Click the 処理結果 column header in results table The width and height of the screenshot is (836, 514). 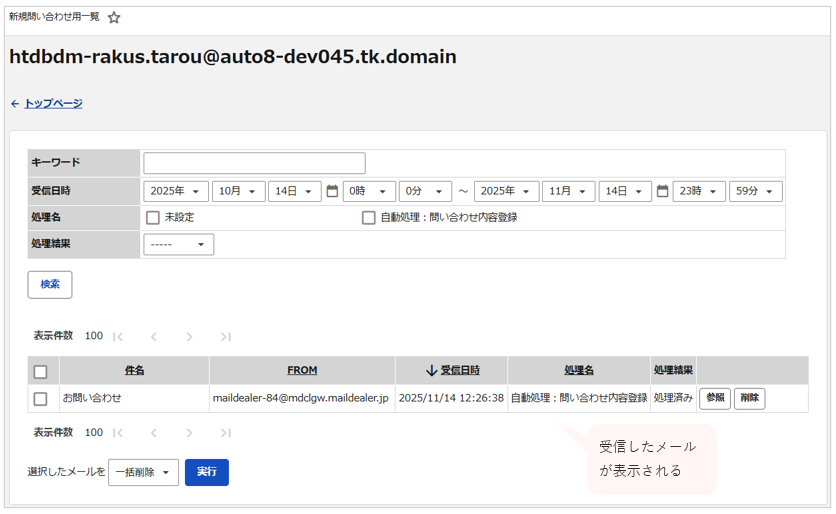pos(673,370)
